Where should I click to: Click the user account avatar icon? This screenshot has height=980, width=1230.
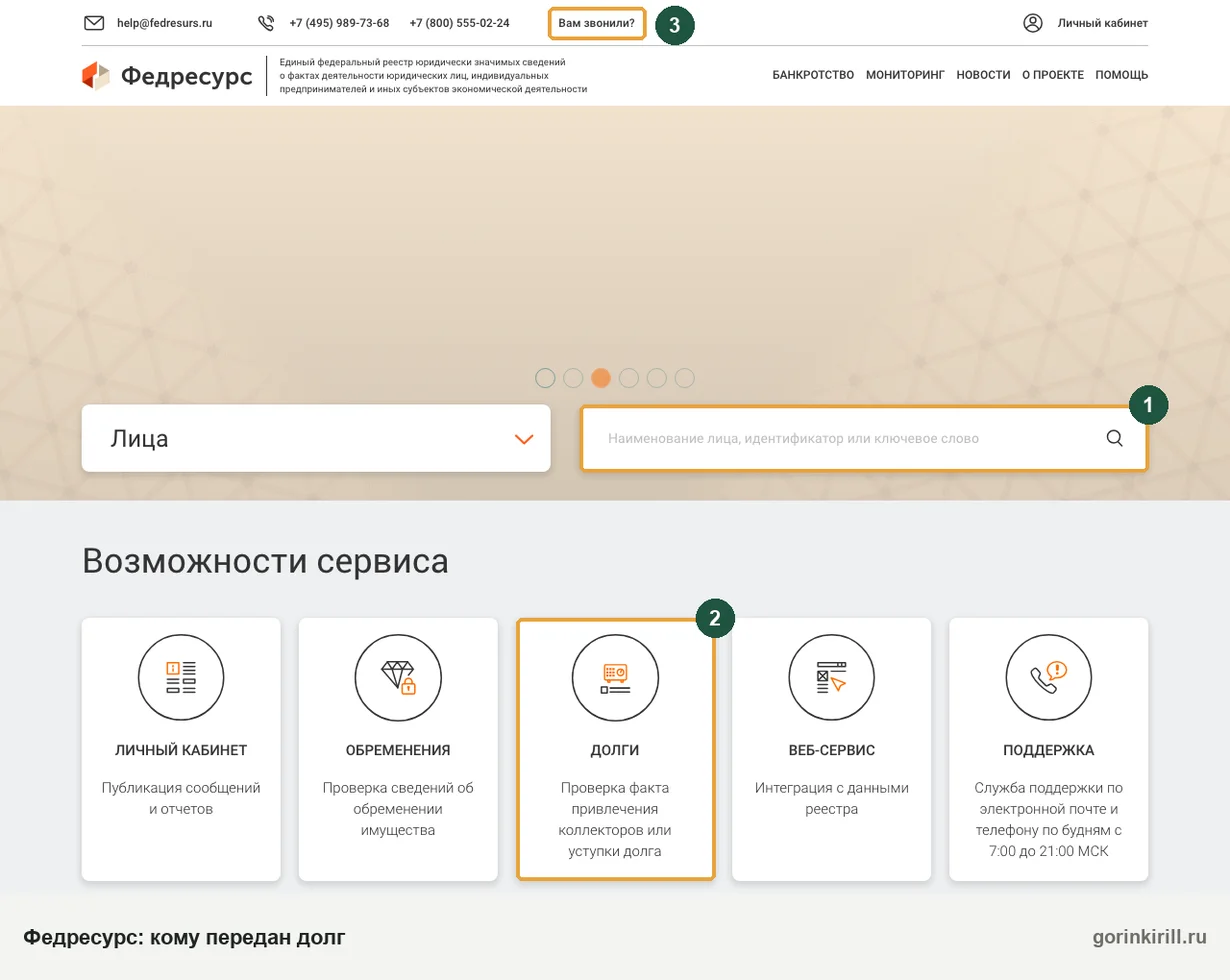[1033, 23]
